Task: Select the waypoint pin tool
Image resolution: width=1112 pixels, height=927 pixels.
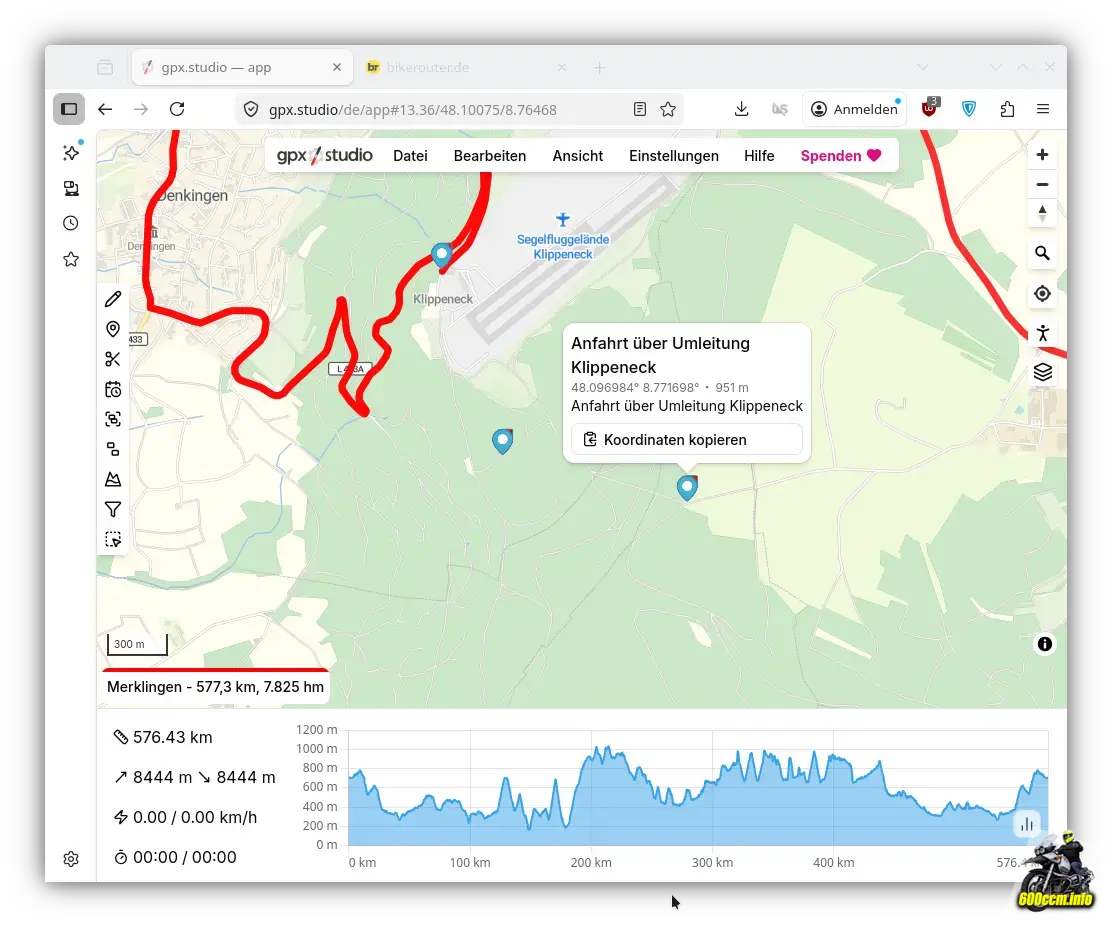Action: click(113, 329)
